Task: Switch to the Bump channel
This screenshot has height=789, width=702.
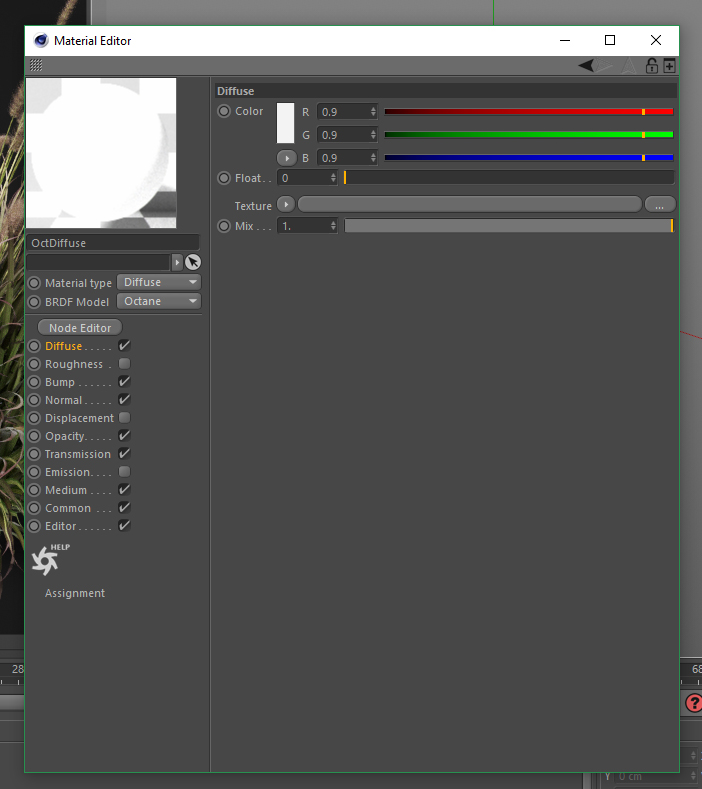Action: pyautogui.click(x=60, y=382)
